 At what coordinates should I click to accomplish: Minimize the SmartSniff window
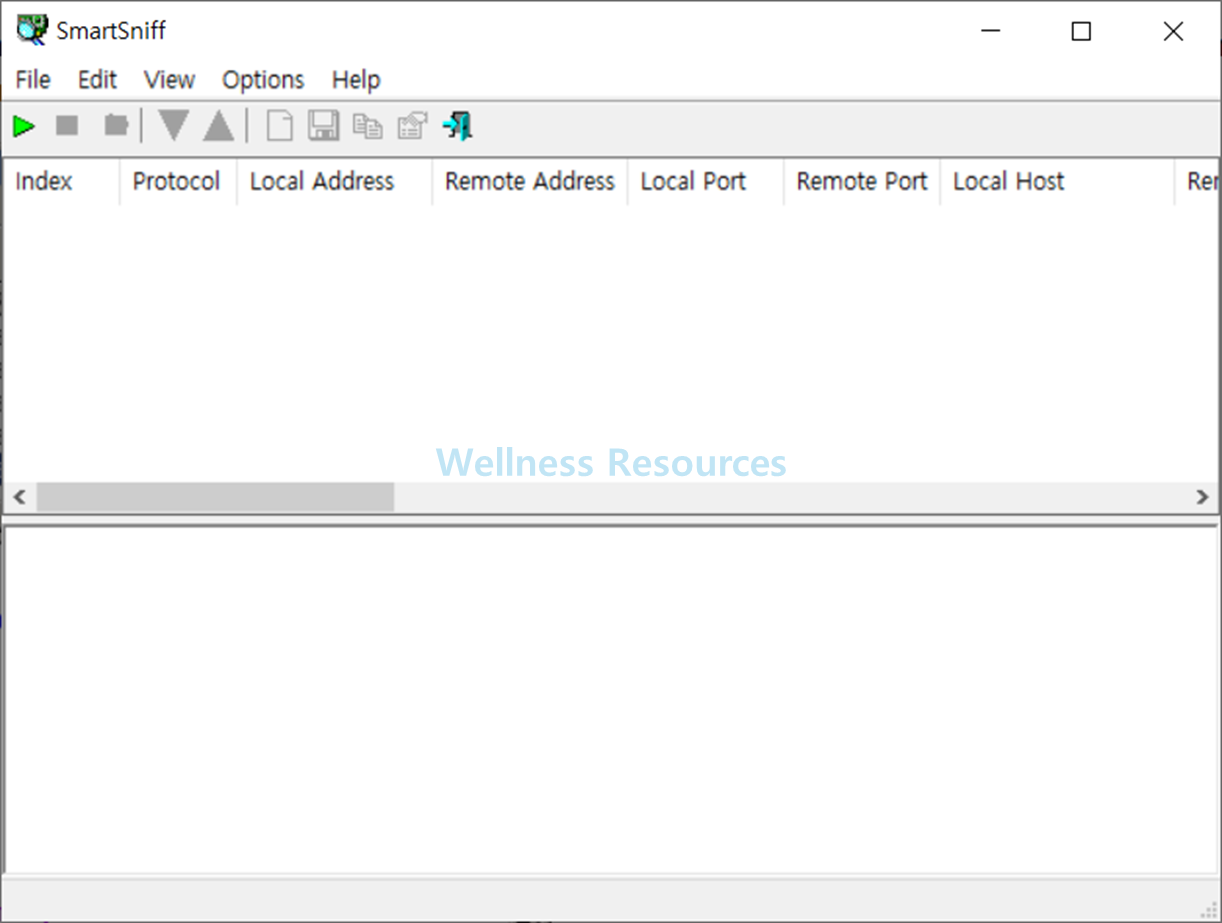[x=990, y=31]
